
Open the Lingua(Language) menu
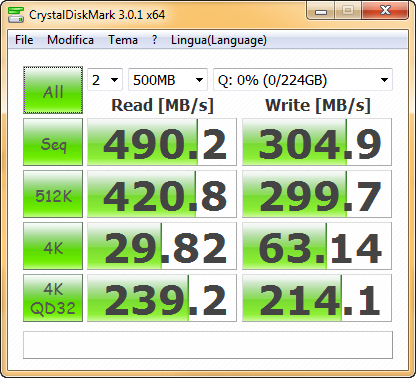tap(219, 40)
